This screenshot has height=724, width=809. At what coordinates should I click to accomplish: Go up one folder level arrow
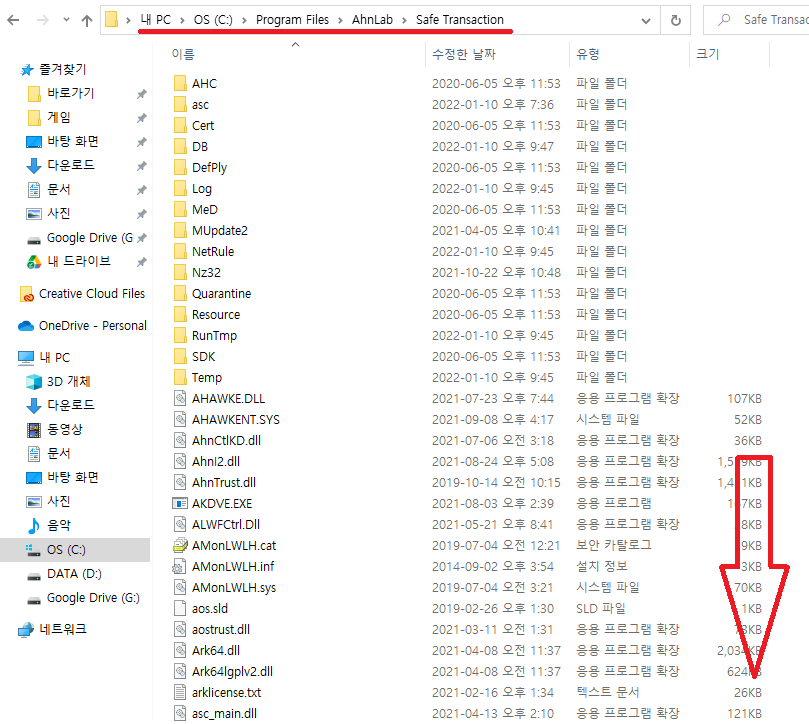87,20
